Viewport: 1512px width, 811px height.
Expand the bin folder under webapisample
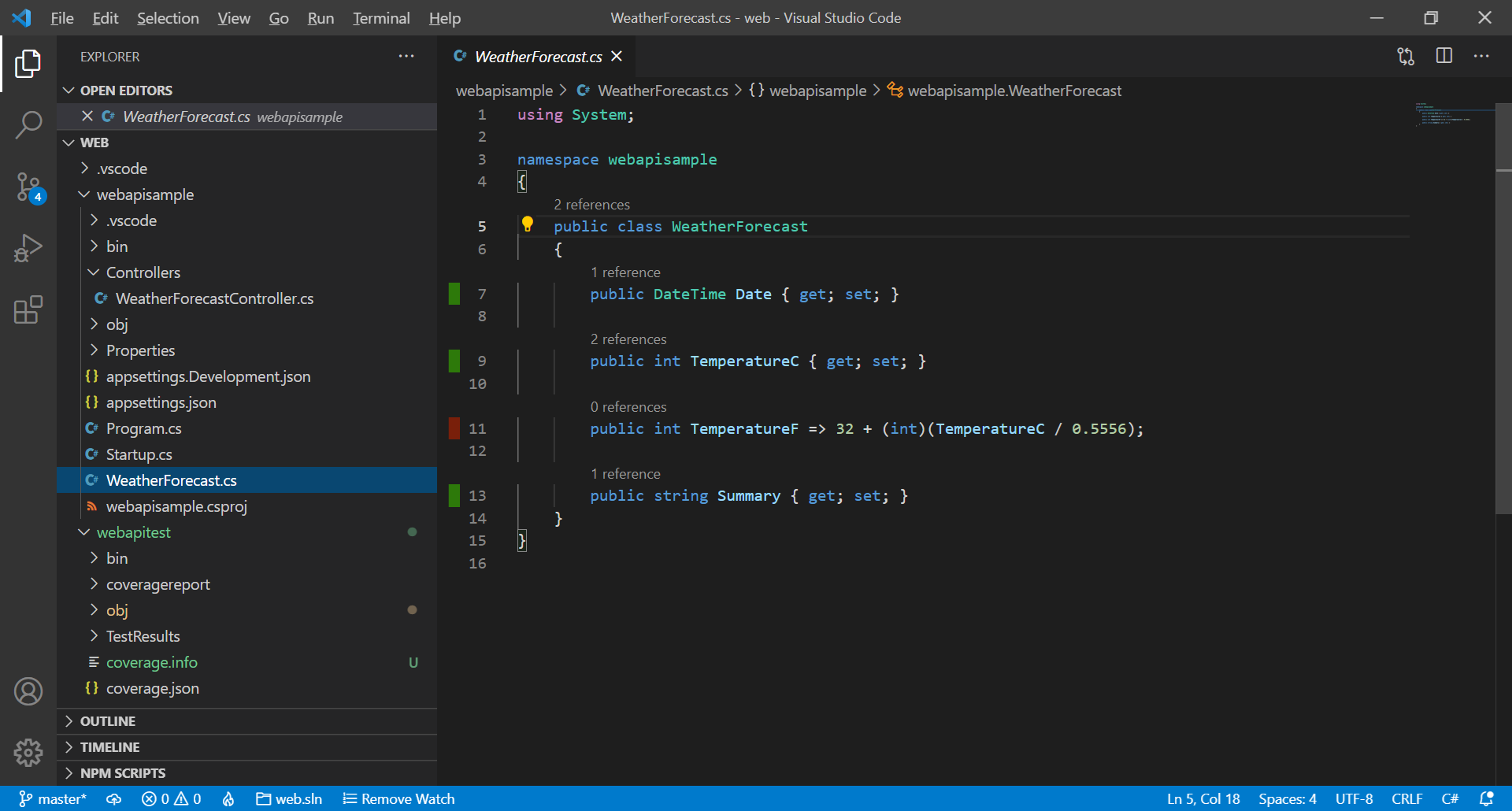(x=246, y=246)
